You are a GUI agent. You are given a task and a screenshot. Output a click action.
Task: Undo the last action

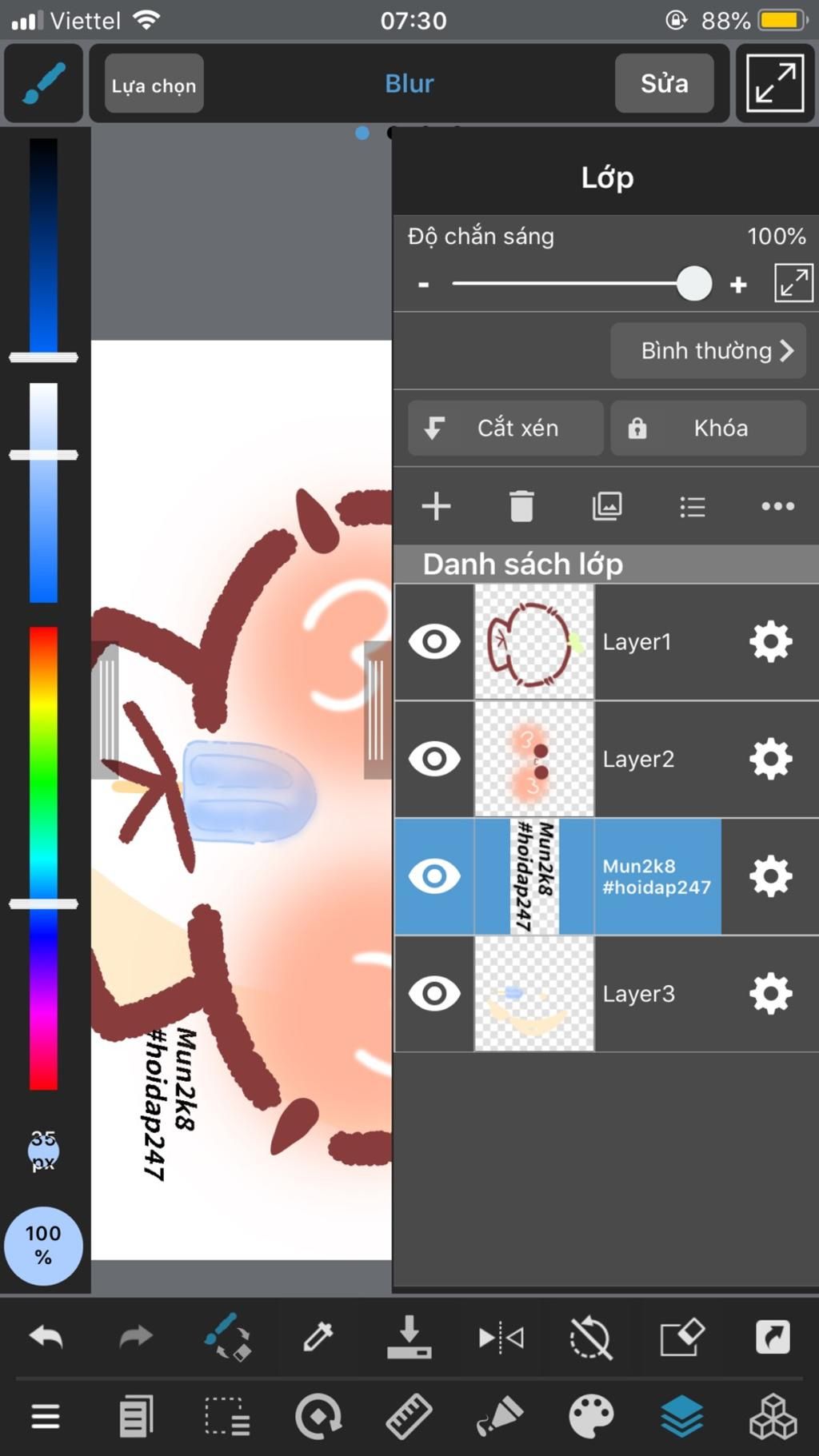(x=46, y=1336)
